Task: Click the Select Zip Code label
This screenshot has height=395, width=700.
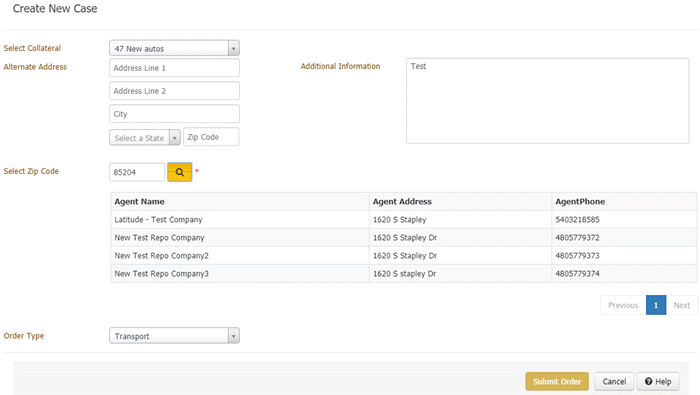Action: [31, 171]
